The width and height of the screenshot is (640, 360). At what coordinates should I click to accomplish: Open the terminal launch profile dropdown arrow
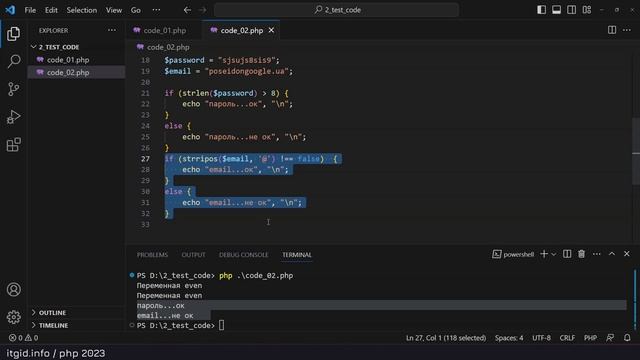tap(553, 254)
